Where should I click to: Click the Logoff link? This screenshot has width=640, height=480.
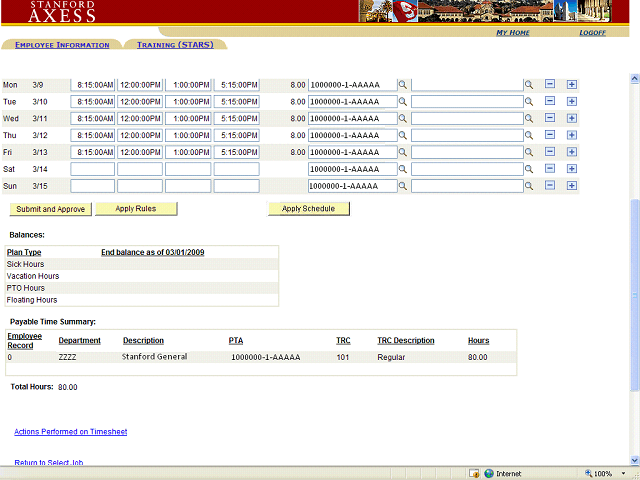tap(592, 33)
